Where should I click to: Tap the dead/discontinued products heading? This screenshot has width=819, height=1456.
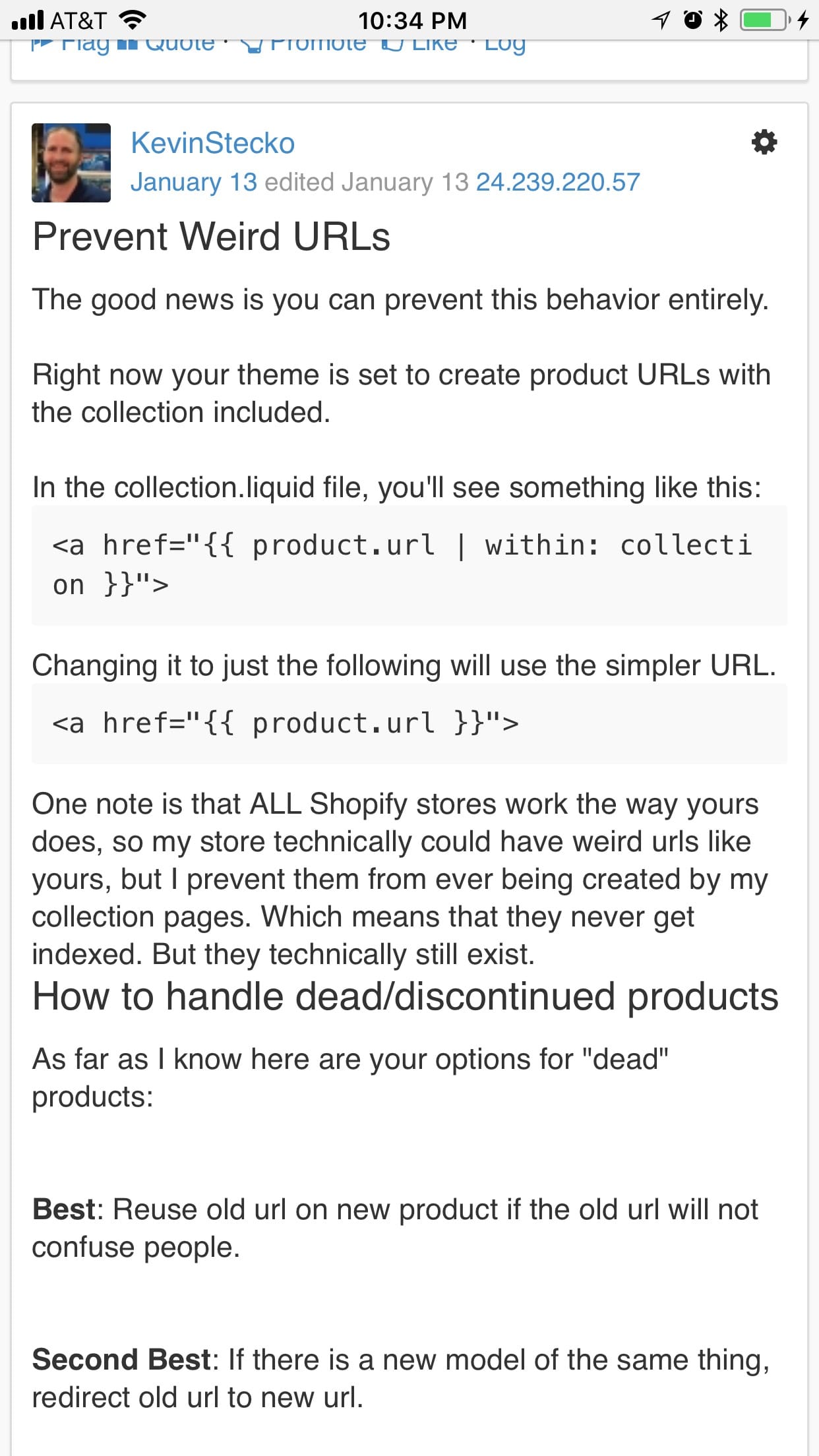[406, 996]
